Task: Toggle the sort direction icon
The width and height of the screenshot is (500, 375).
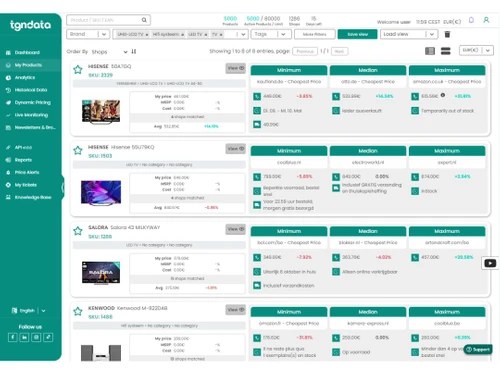Action: pos(134,51)
